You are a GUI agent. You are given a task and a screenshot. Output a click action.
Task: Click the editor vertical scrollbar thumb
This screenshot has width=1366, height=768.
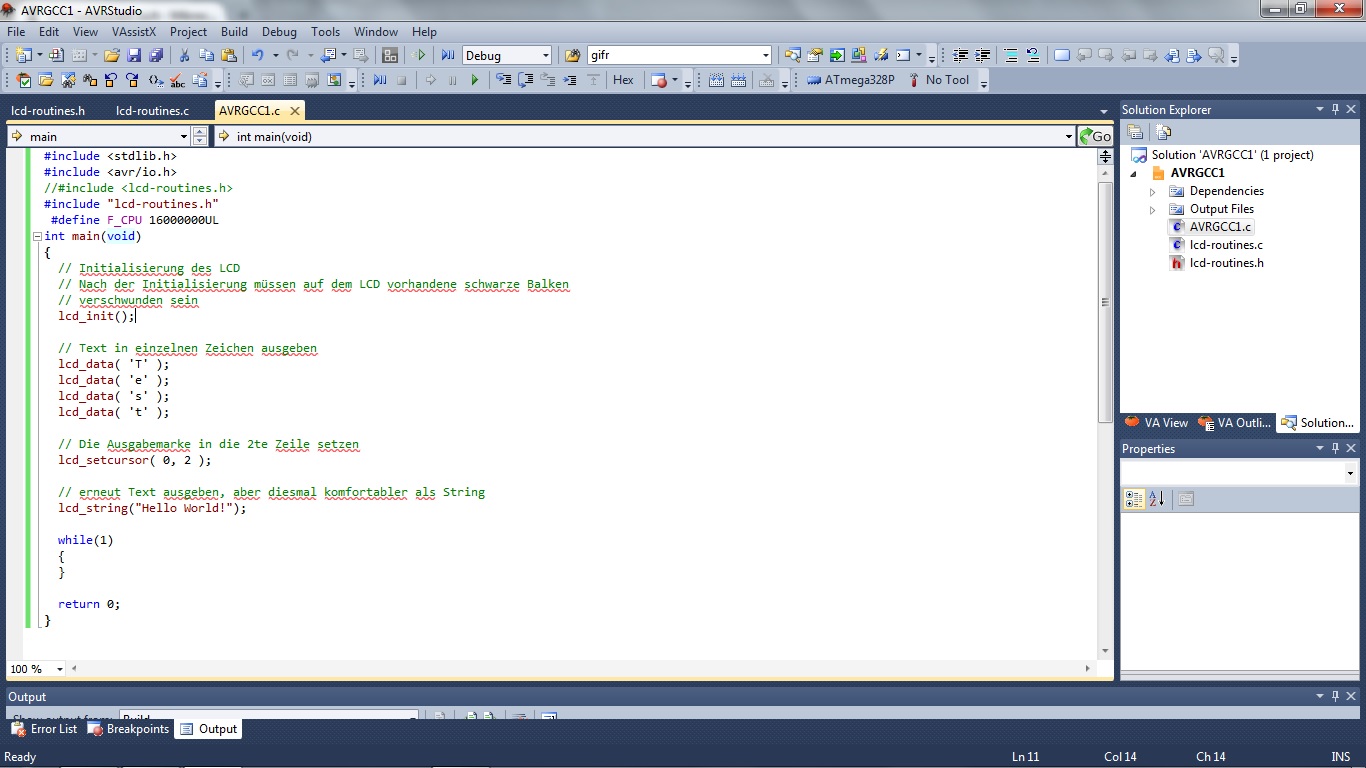[1105, 302]
